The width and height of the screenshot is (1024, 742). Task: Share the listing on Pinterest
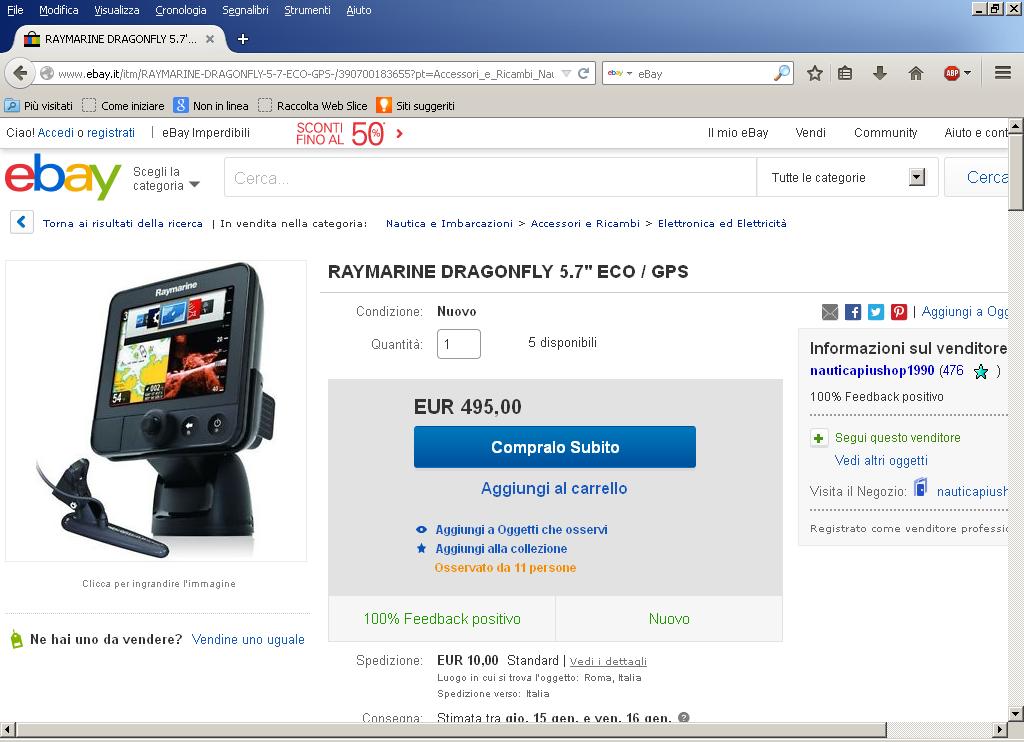point(899,312)
